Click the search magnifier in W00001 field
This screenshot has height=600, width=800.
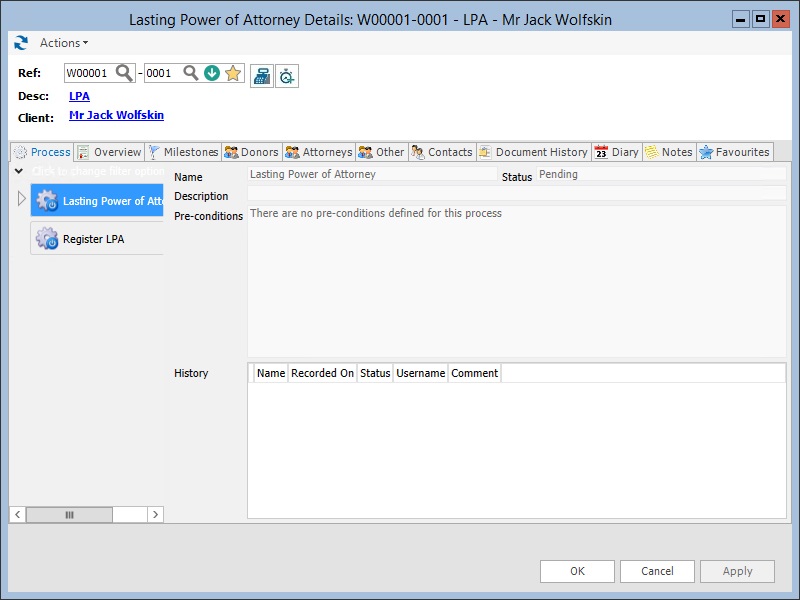[124, 73]
